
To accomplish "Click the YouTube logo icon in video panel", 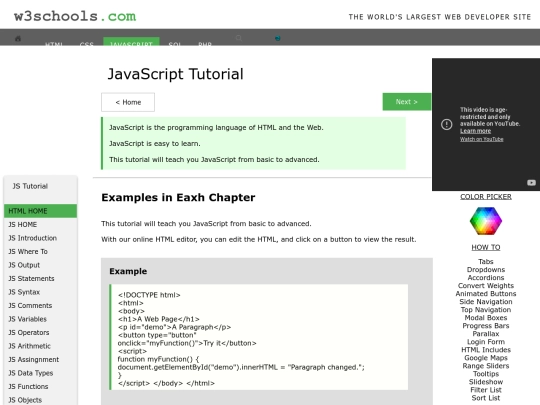I will point(531,183).
